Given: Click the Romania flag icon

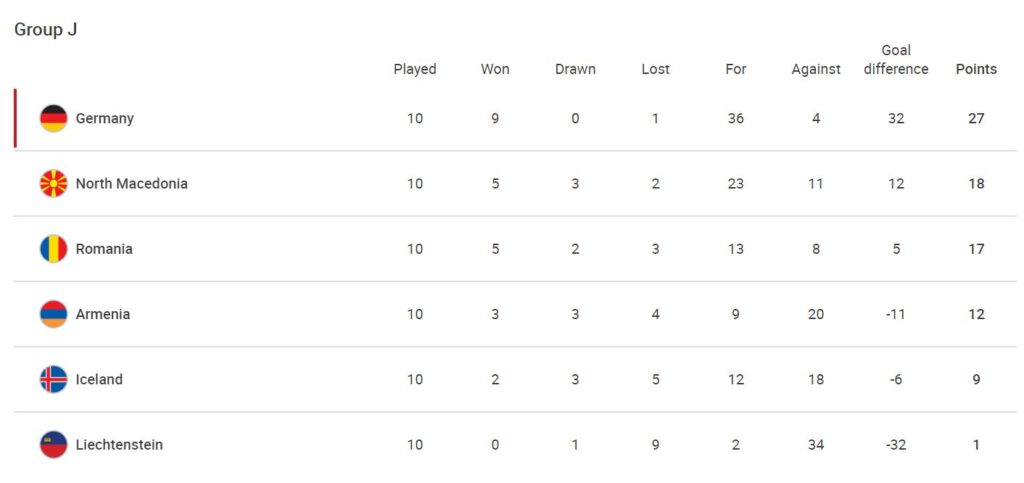Looking at the screenshot, I should [x=54, y=249].
